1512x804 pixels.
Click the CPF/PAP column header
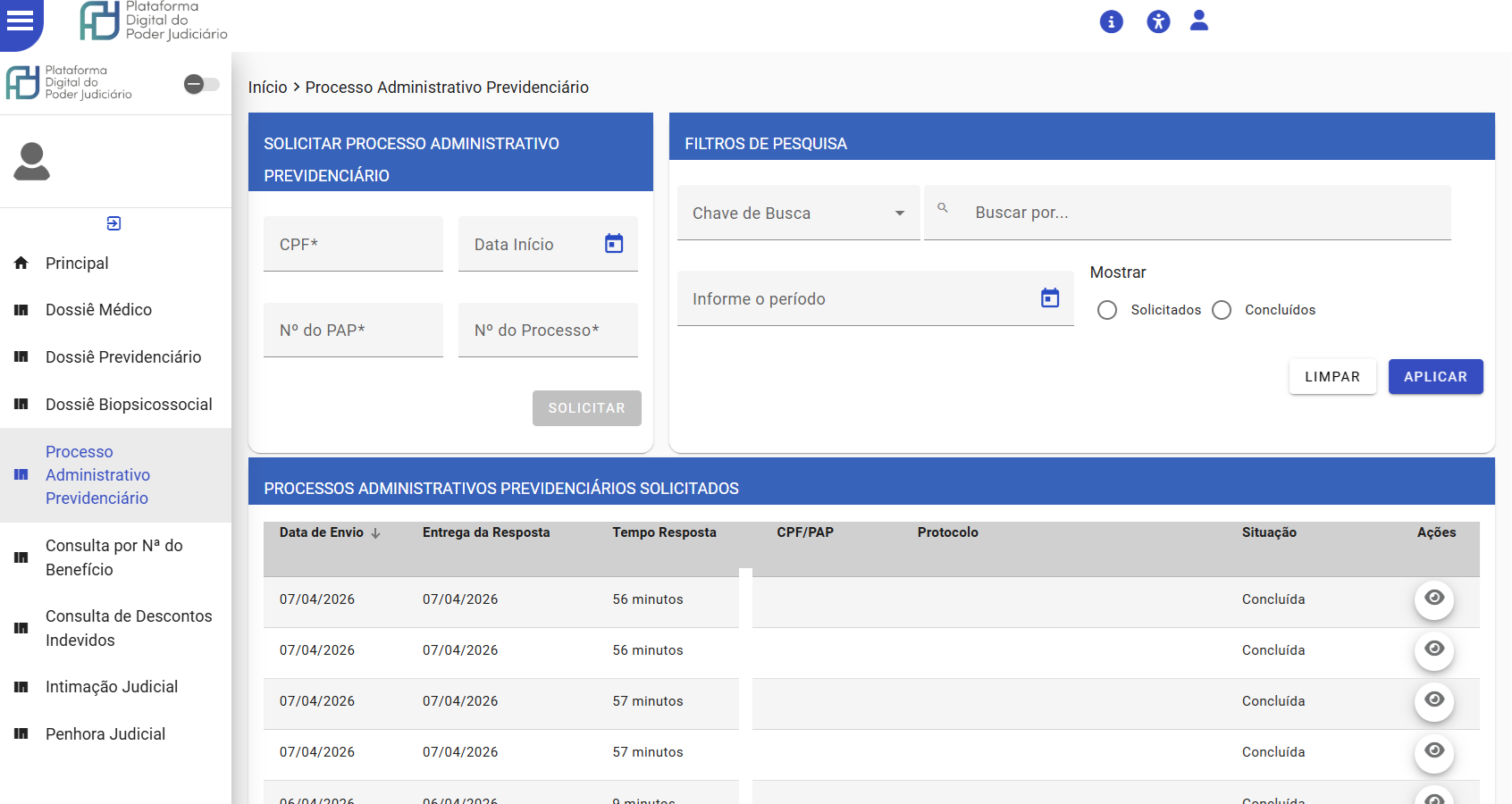tap(805, 532)
